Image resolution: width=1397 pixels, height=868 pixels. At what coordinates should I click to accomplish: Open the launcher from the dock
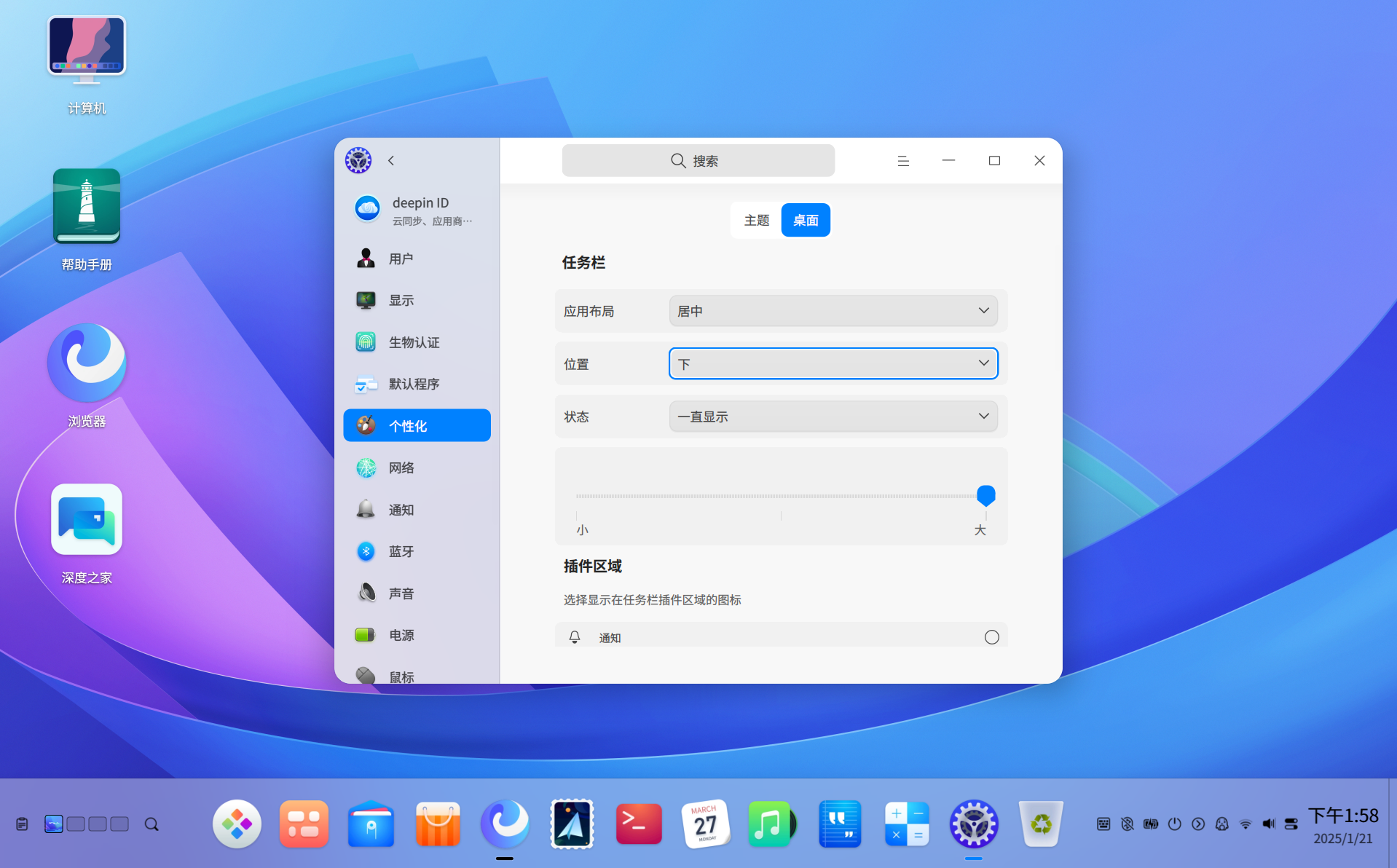pos(237,824)
